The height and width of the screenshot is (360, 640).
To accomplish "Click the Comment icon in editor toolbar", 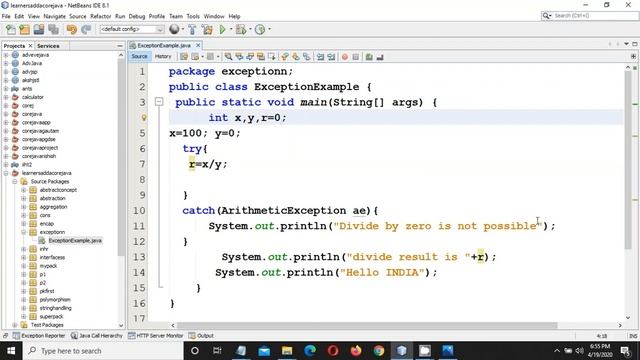I will [x=369, y=57].
